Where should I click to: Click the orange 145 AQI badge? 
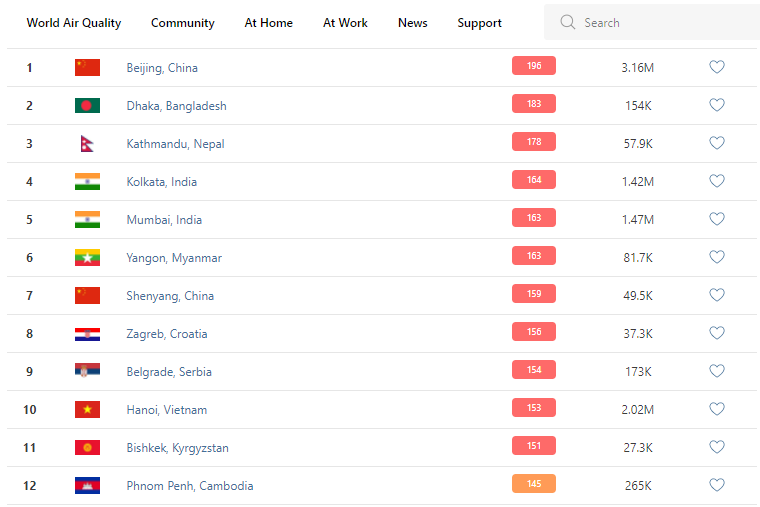click(534, 484)
